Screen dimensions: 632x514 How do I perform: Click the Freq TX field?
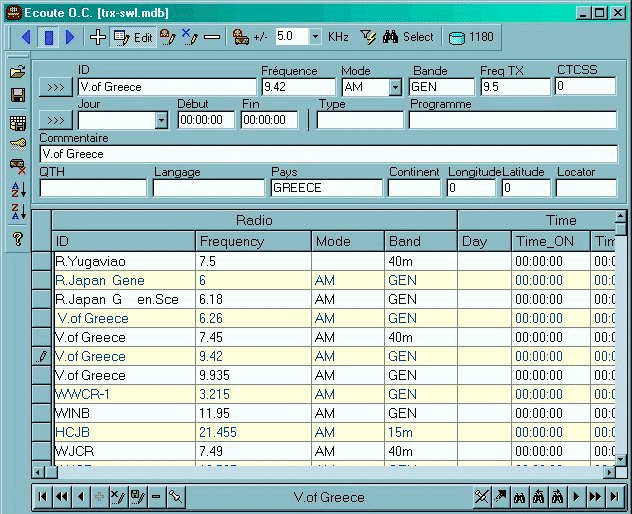tap(515, 87)
